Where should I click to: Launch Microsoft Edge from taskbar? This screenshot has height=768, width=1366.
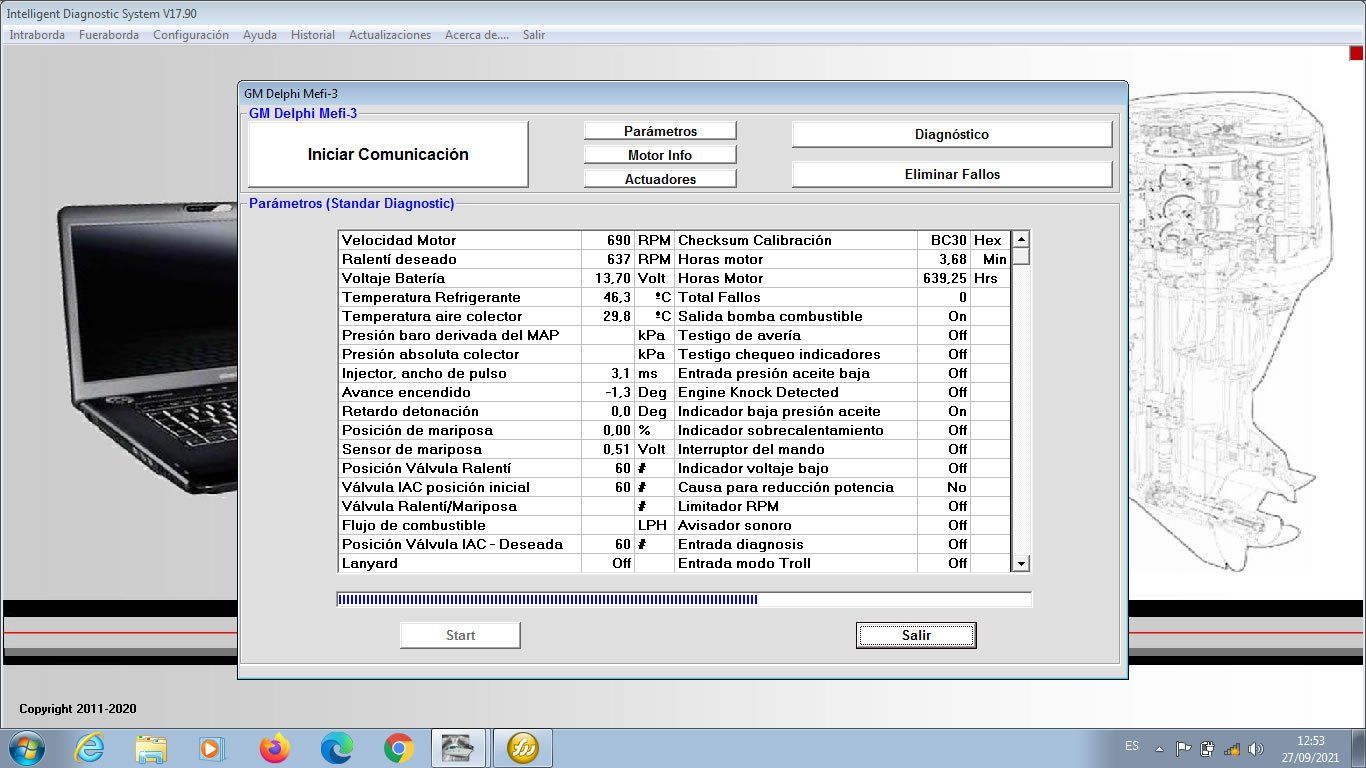point(336,747)
